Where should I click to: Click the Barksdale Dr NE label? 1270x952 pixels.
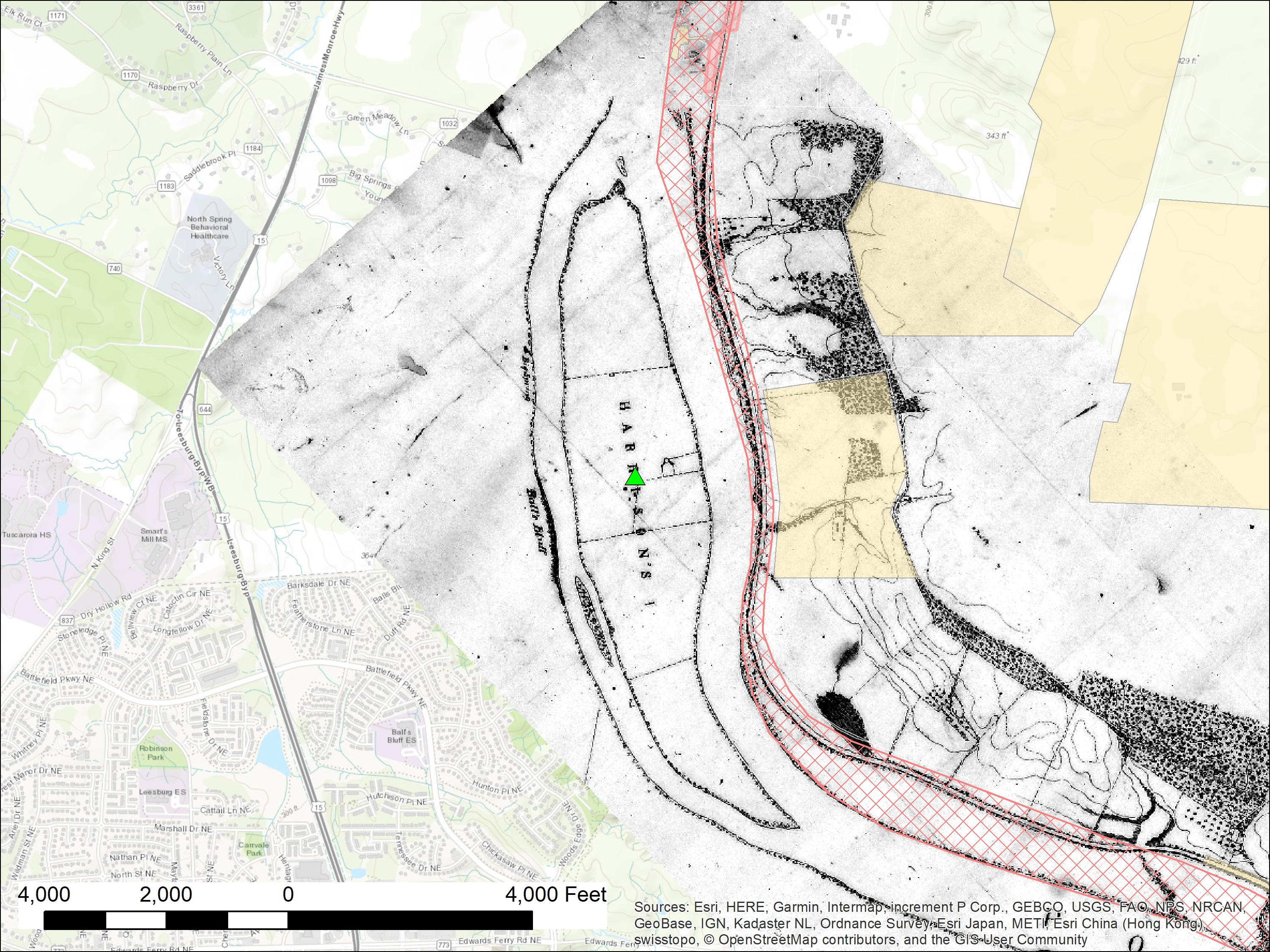pos(319,583)
